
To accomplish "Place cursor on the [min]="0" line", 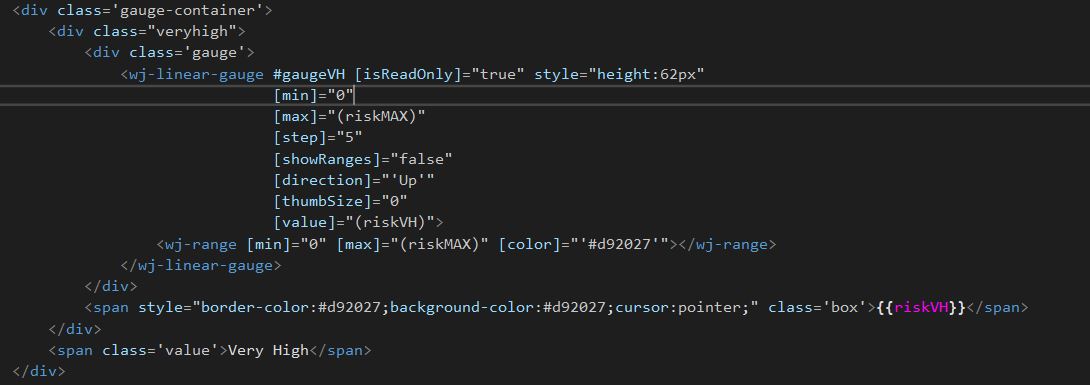I will 314,95.
